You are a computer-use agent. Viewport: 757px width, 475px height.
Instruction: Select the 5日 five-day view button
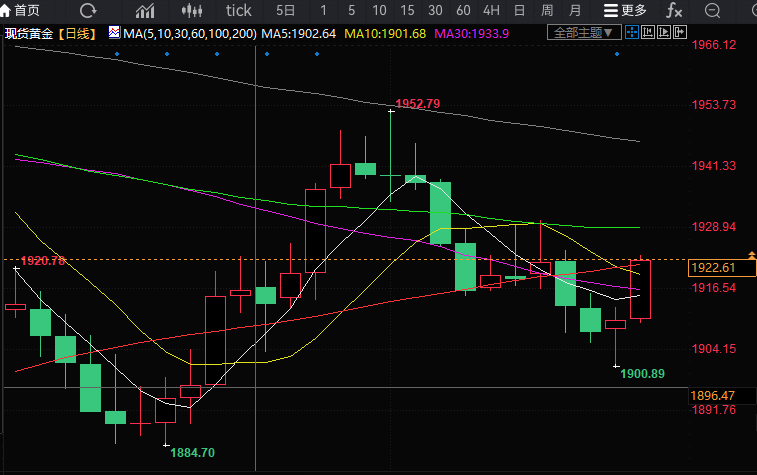coord(286,11)
